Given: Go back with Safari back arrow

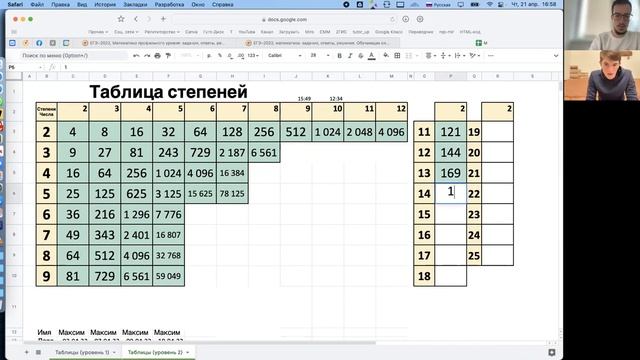Looking at the screenshot, I should point(136,19).
